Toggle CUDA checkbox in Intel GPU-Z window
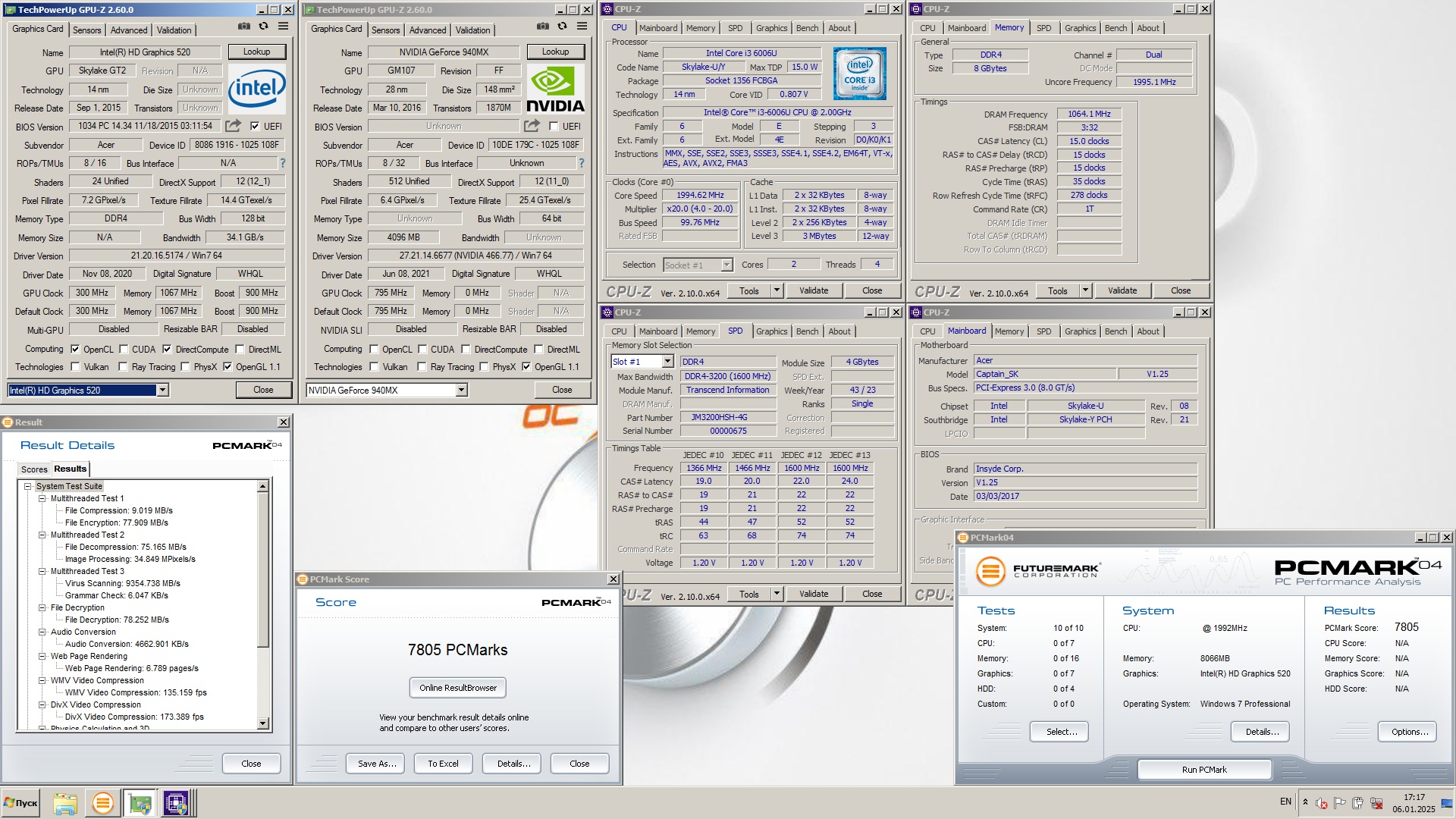This screenshot has width=1456, height=819. click(124, 350)
